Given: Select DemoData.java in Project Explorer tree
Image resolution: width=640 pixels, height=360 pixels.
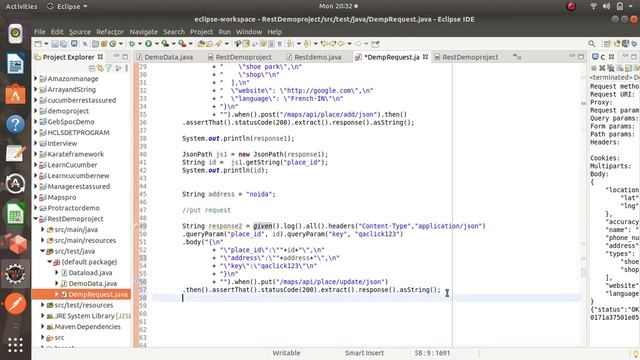Looking at the screenshot, I should [92, 283].
